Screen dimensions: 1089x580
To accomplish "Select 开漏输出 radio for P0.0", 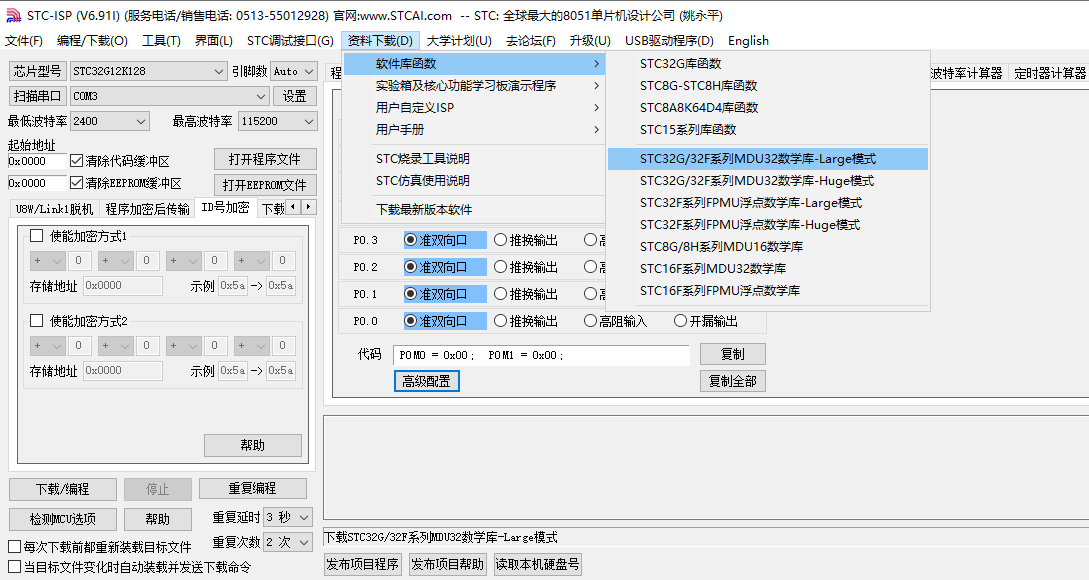I will click(681, 321).
